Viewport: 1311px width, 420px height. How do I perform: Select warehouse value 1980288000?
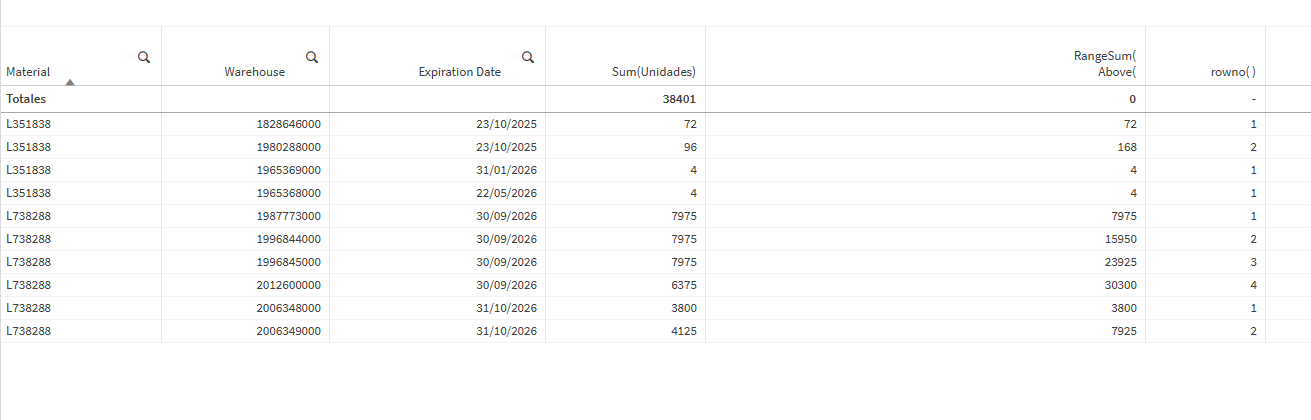[x=287, y=147]
